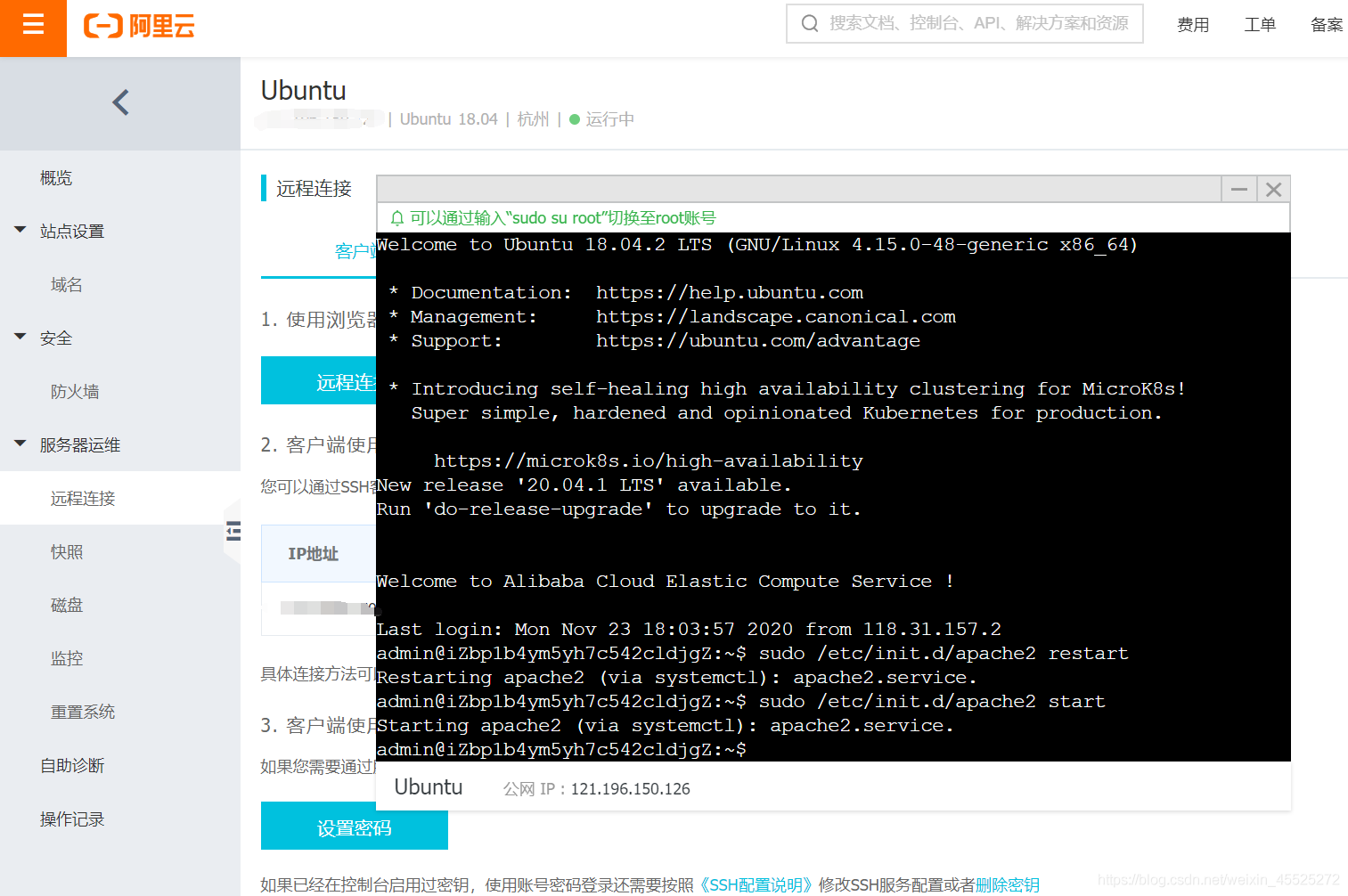
Task: Click the 'sudo su root' hint text
Action: pos(562,218)
